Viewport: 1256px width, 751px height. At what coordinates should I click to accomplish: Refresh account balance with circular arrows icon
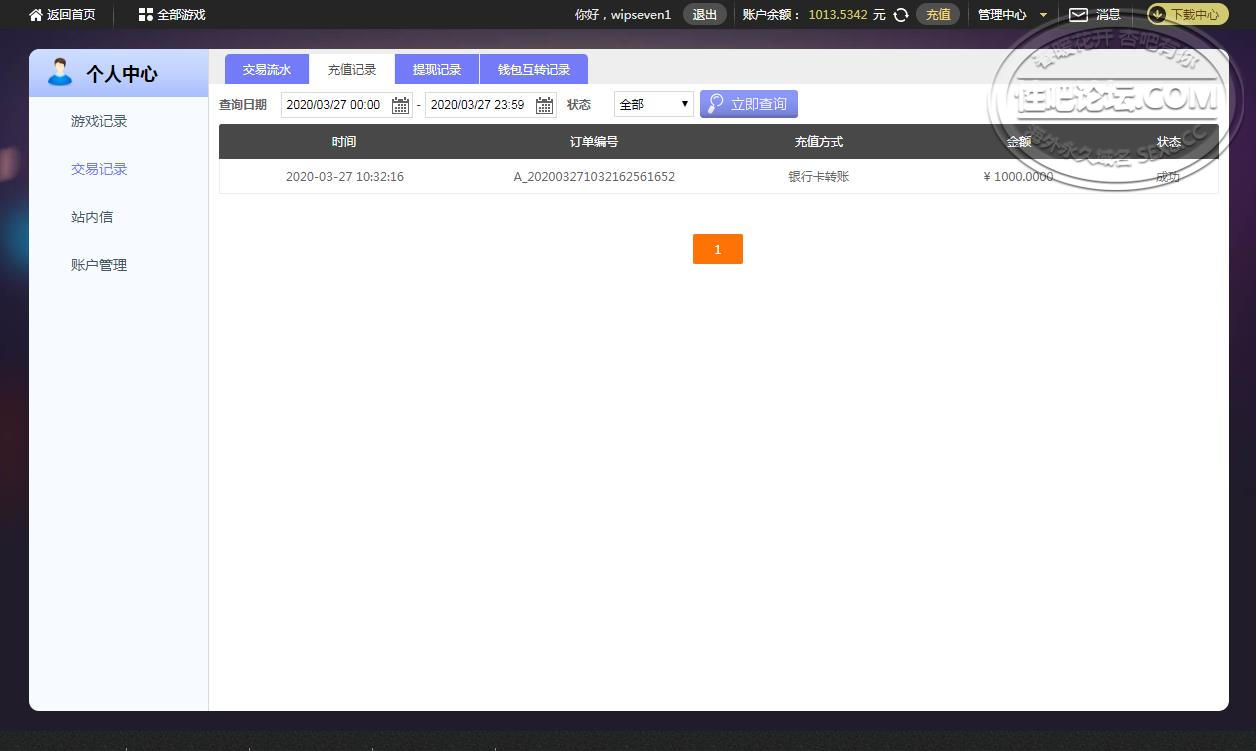point(901,15)
